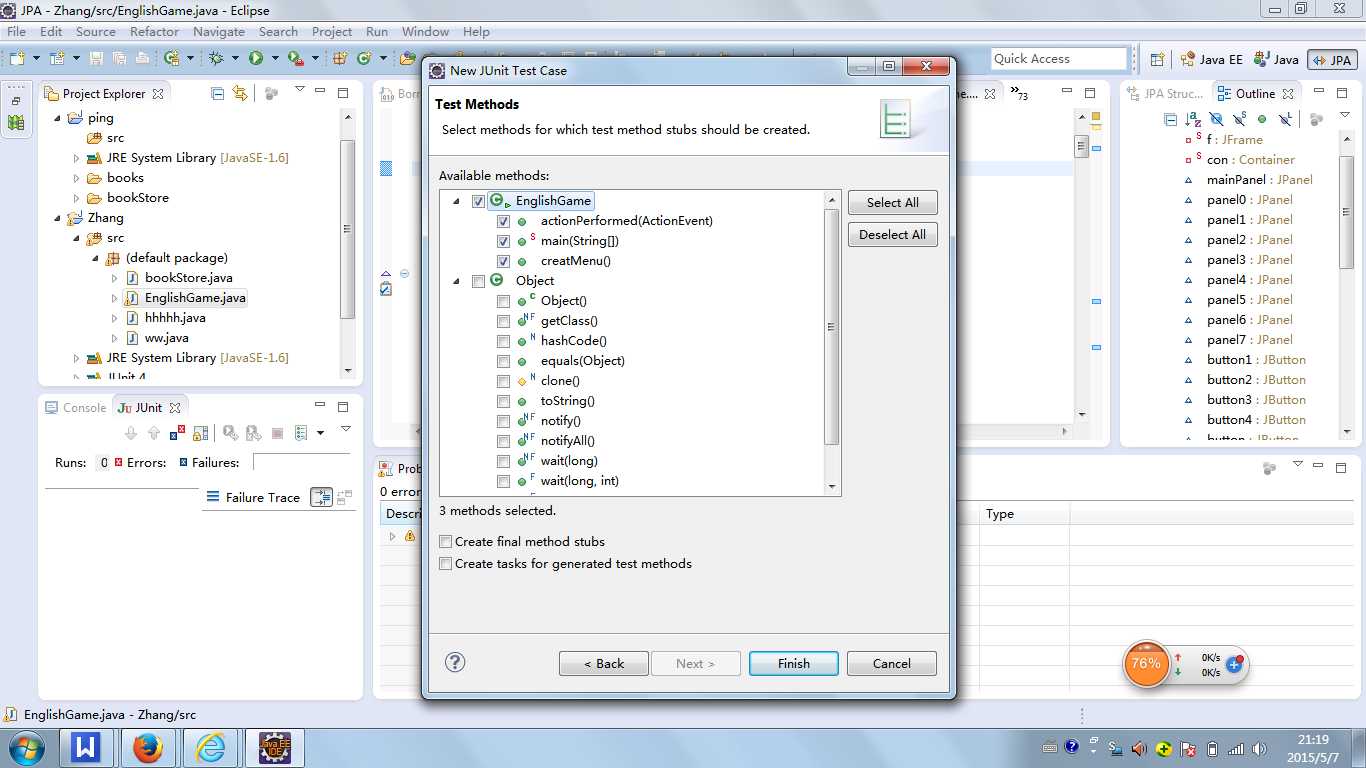
Task: Open the Debug button dropdown arrow
Action: click(x=234, y=58)
